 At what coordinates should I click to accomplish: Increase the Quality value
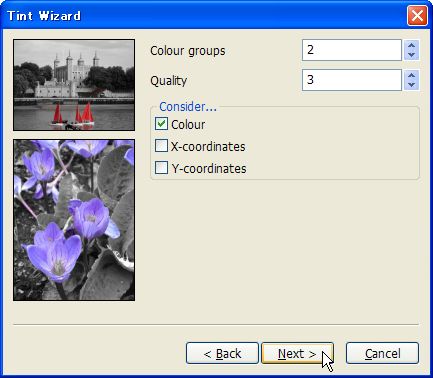click(411, 75)
